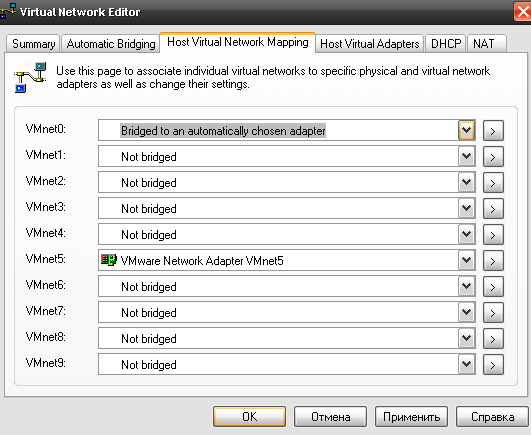Open the VMnet6 dropdown arrow
This screenshot has height=435, width=531.
click(466, 286)
